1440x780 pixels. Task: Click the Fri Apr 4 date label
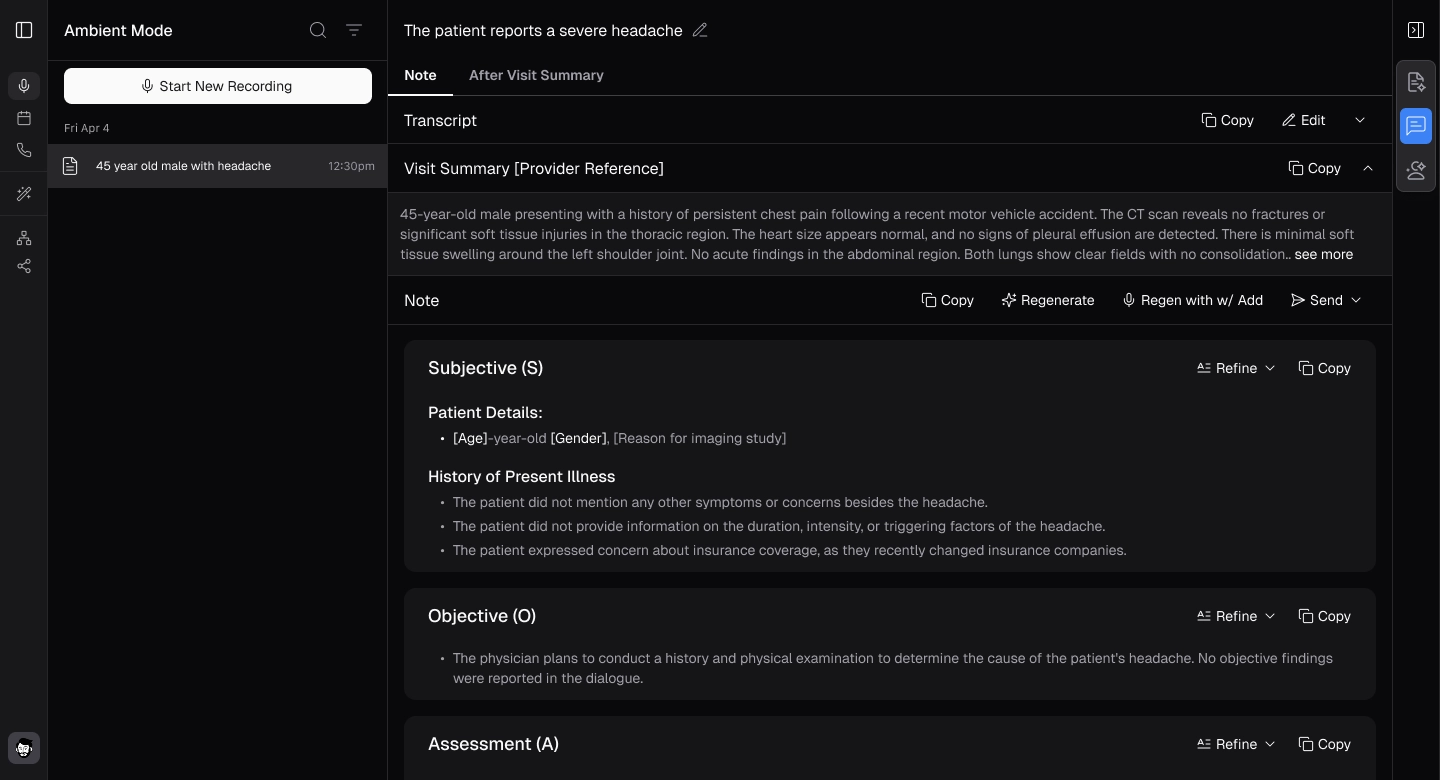pyautogui.click(x=87, y=128)
